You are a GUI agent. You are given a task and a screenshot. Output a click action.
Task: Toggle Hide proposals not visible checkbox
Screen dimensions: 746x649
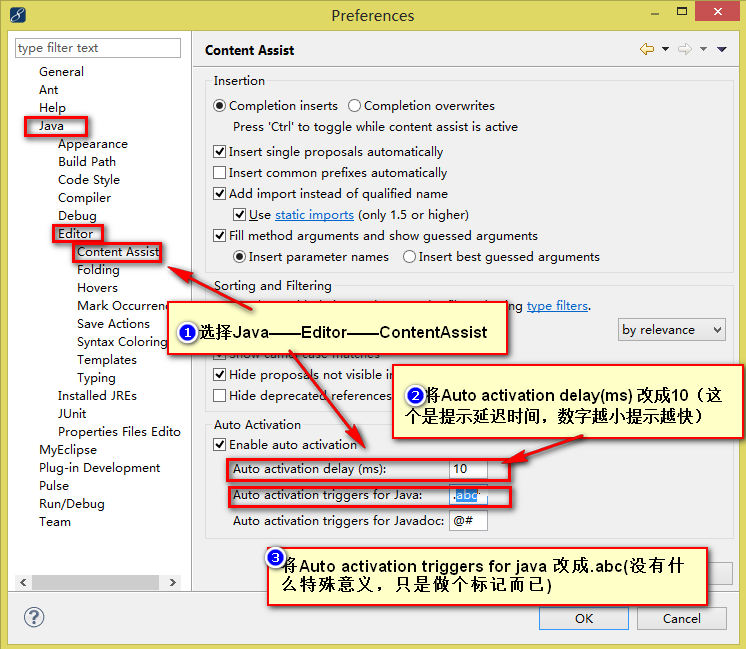tap(219, 375)
